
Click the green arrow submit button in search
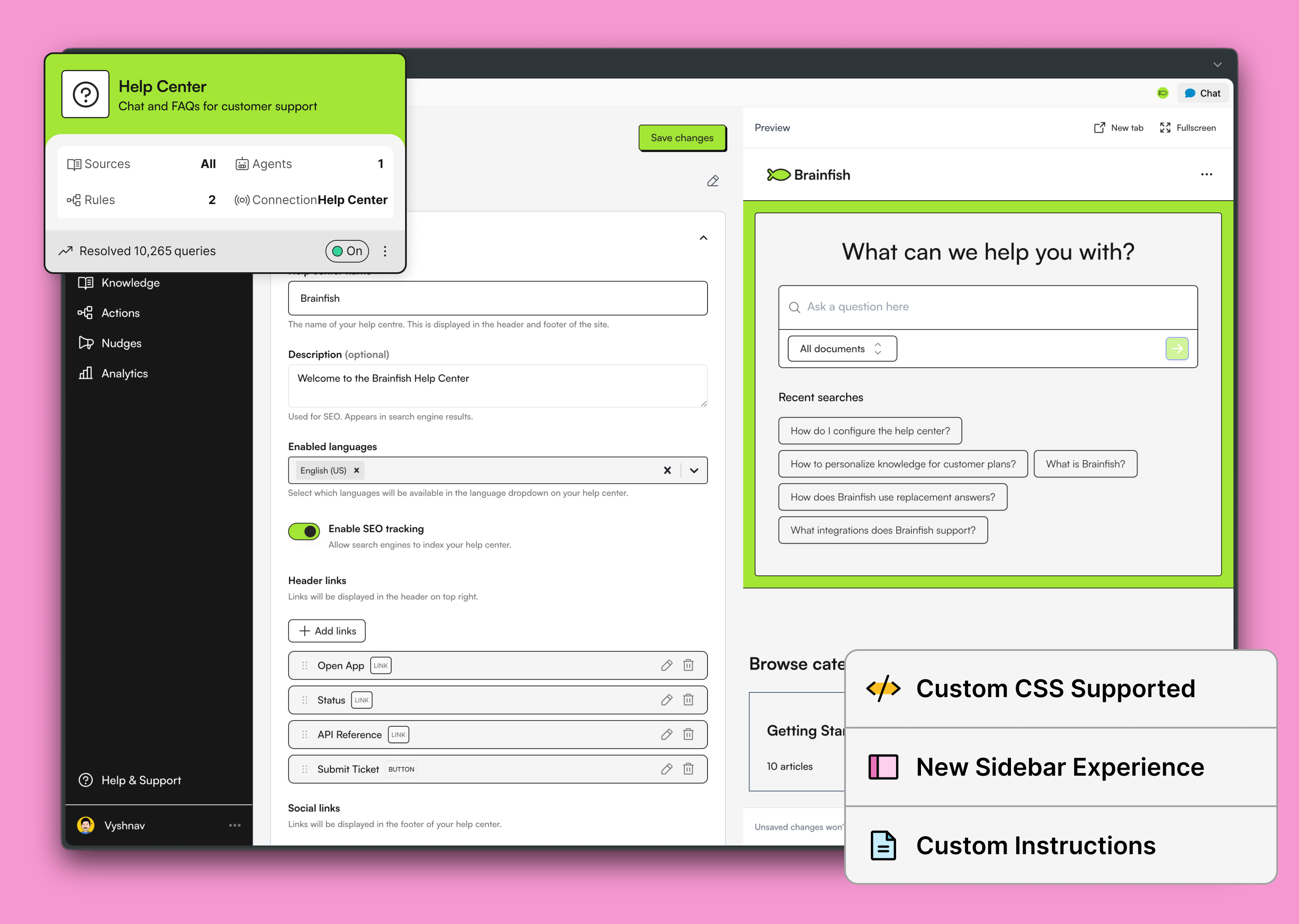(1177, 349)
